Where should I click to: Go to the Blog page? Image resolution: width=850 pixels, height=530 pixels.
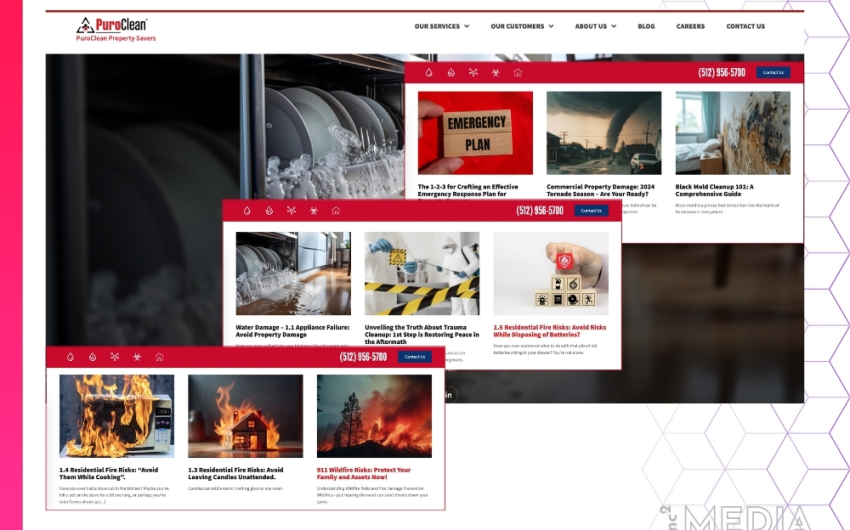pyautogui.click(x=646, y=26)
